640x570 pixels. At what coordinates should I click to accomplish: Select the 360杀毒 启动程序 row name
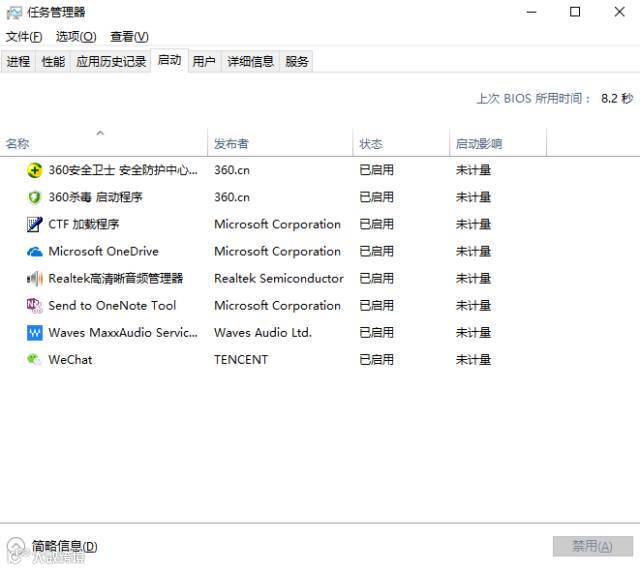pyautogui.click(x=96, y=198)
